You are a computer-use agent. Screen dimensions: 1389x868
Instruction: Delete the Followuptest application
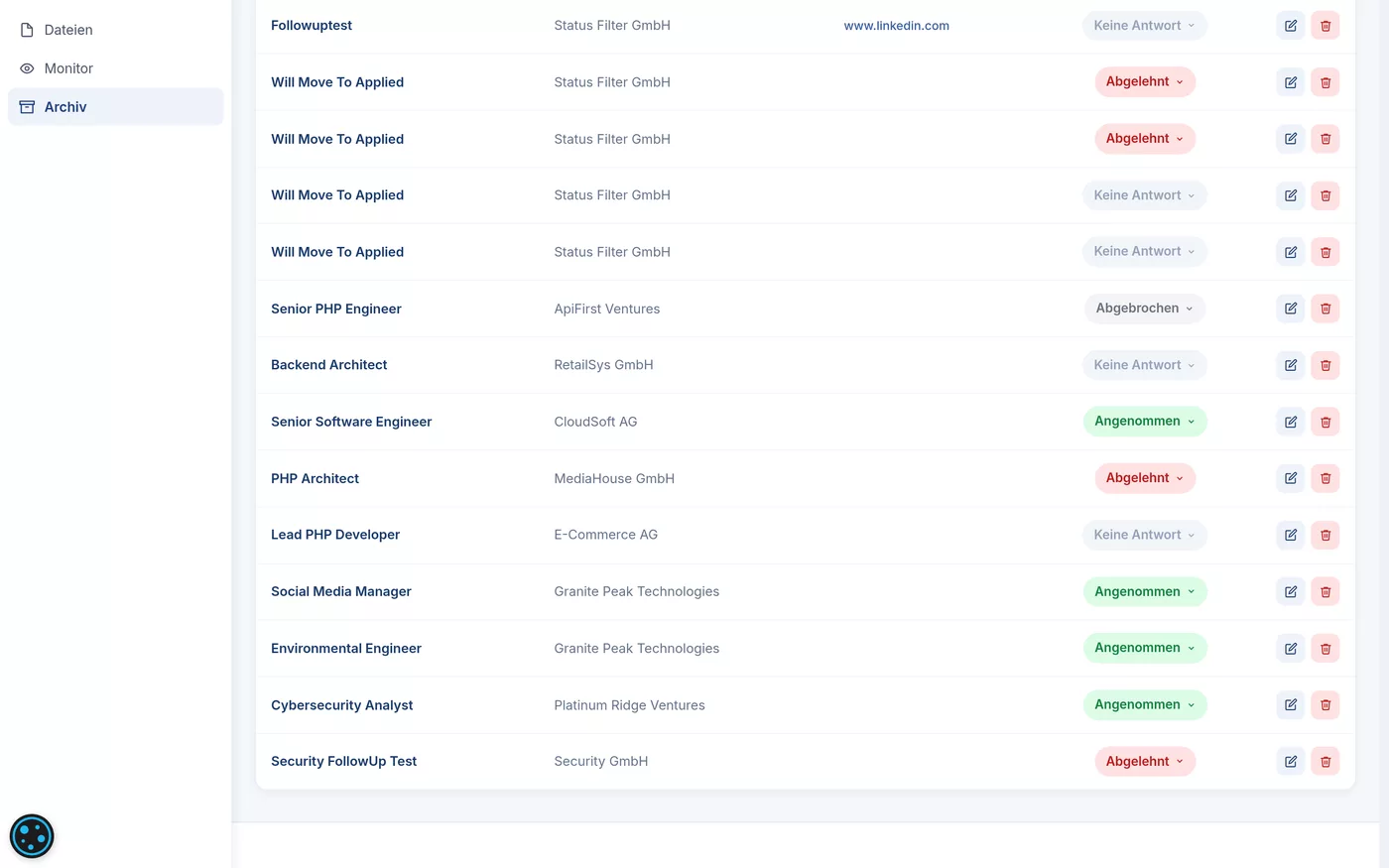click(x=1326, y=26)
